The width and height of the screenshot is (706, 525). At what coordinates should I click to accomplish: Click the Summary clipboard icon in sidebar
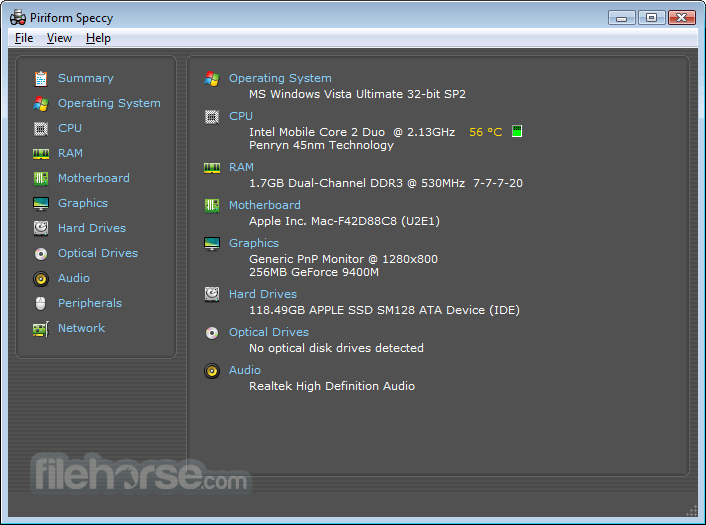tap(41, 78)
